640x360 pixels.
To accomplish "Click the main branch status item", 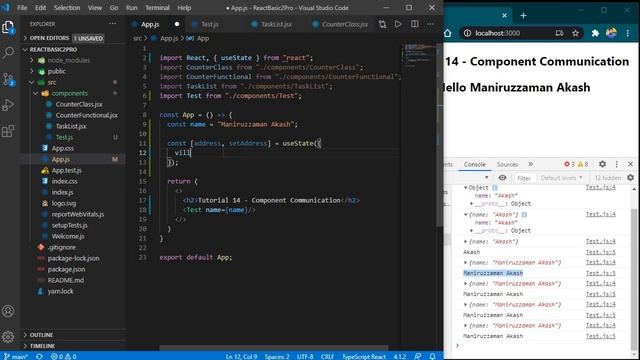I will (x=16, y=356).
